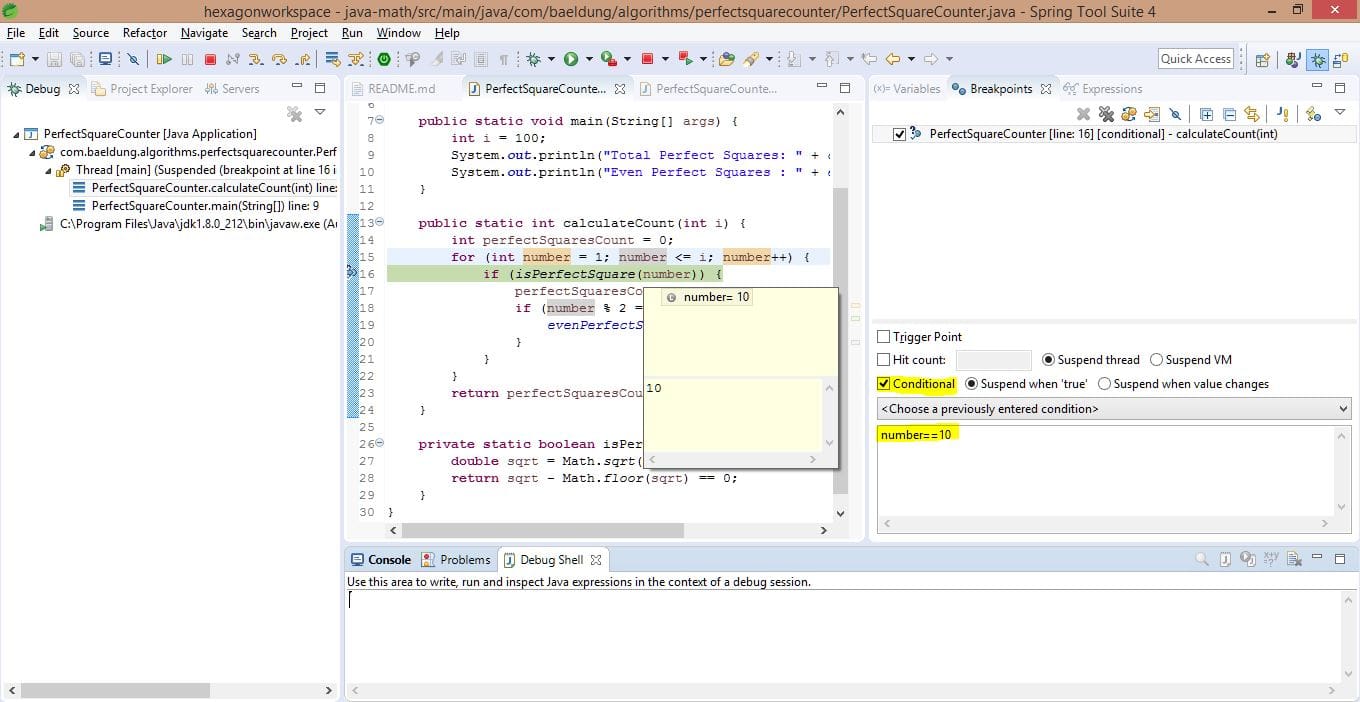Select the Suspend VM radio button
The width and height of the screenshot is (1360, 702).
(x=1156, y=360)
